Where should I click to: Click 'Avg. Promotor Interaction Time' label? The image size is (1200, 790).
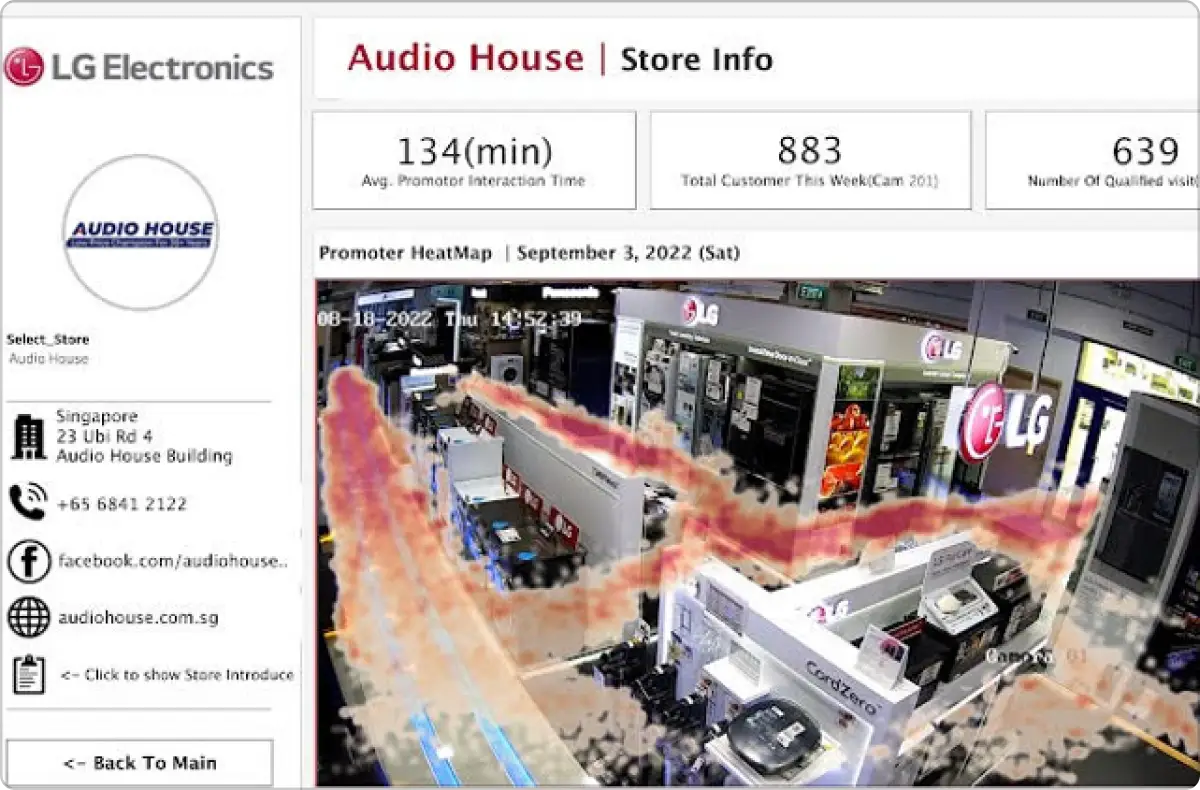pos(473,181)
